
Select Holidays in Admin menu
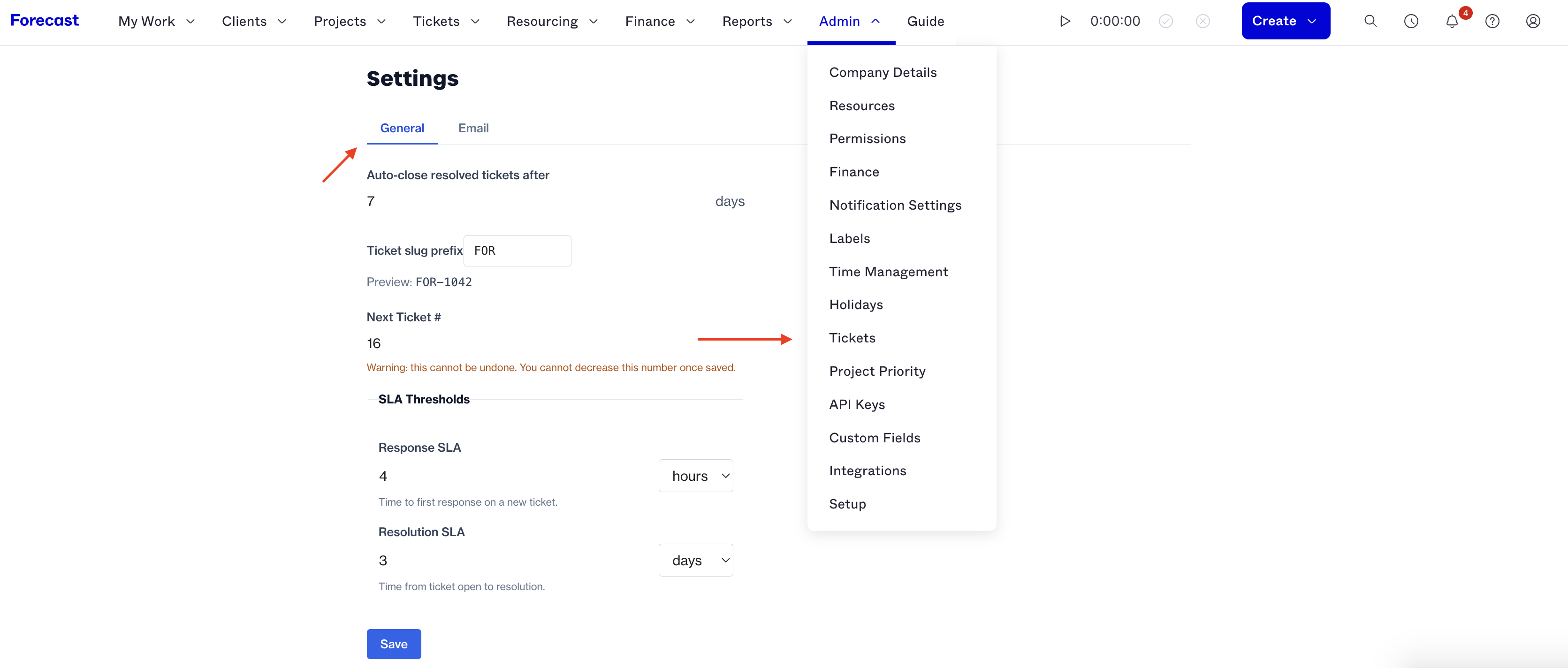[x=855, y=305]
